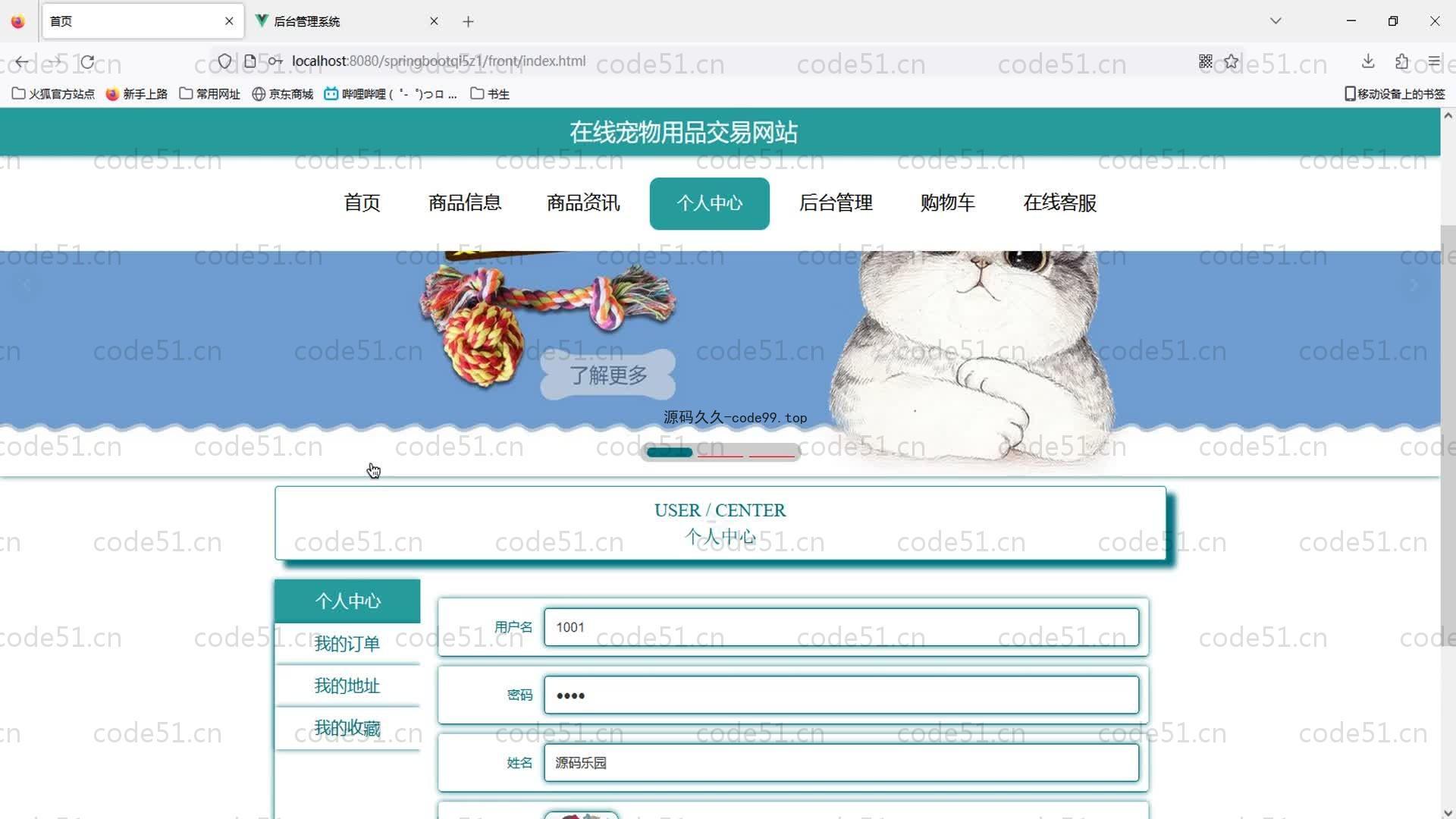1456x819 pixels.
Task: Go to 首页 in site navigation
Action: click(x=362, y=203)
